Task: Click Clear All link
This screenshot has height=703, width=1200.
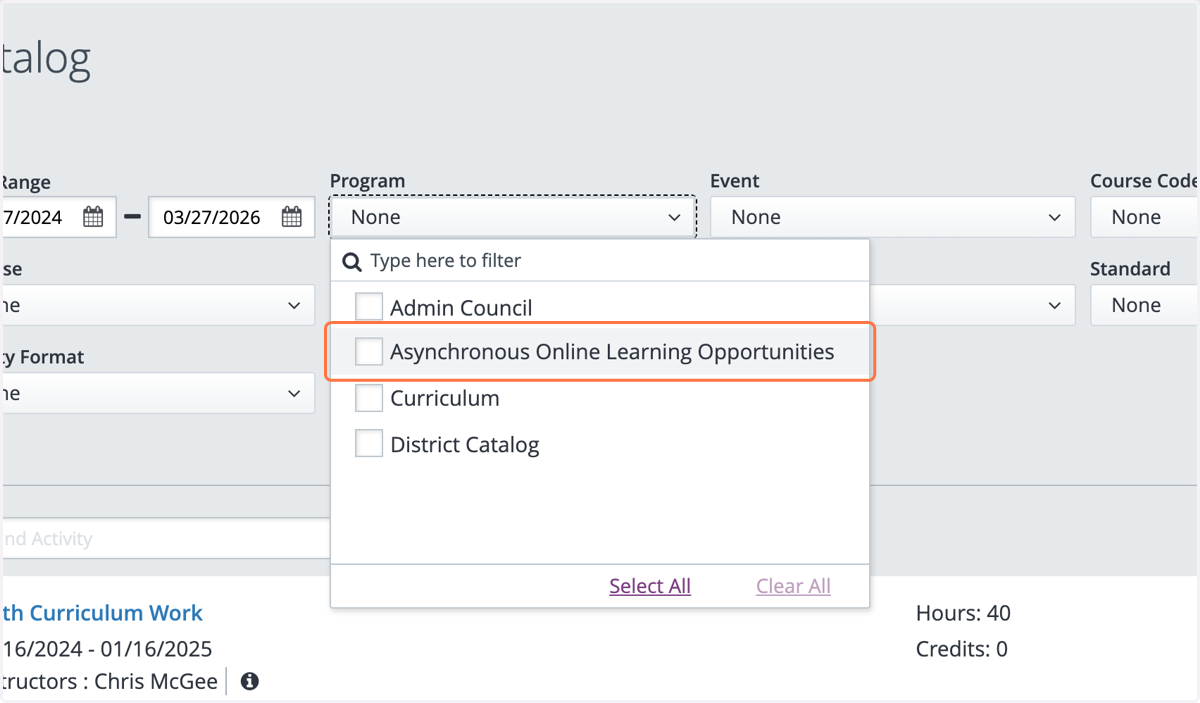Action: (x=793, y=586)
